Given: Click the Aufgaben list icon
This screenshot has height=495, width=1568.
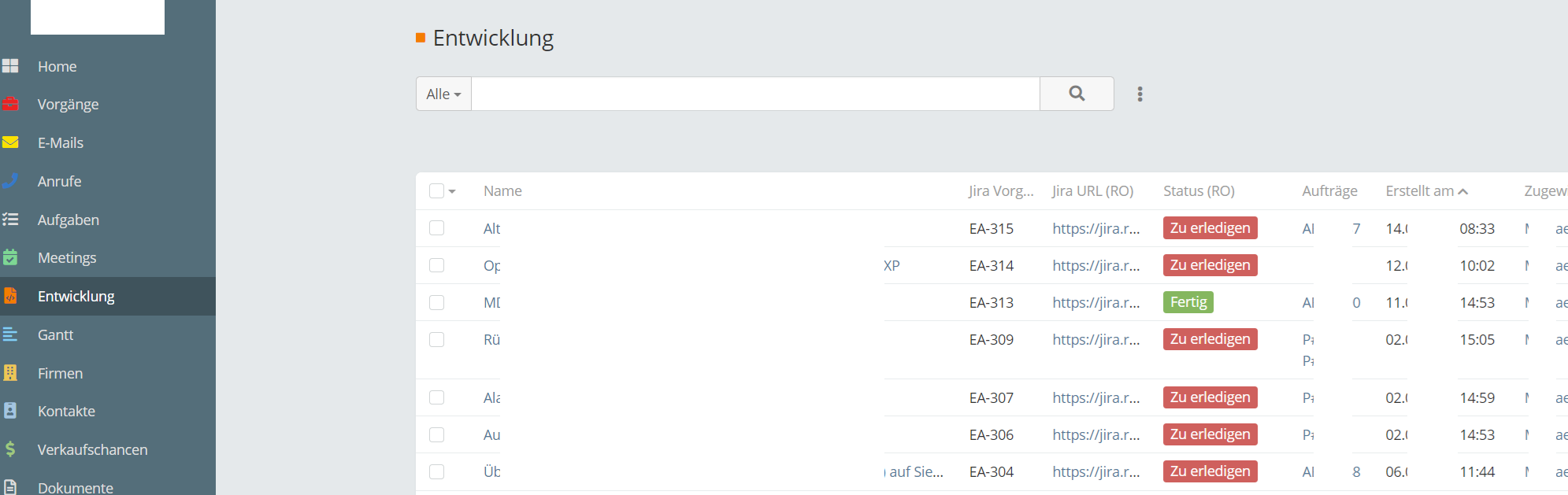Looking at the screenshot, I should pyautogui.click(x=10, y=220).
